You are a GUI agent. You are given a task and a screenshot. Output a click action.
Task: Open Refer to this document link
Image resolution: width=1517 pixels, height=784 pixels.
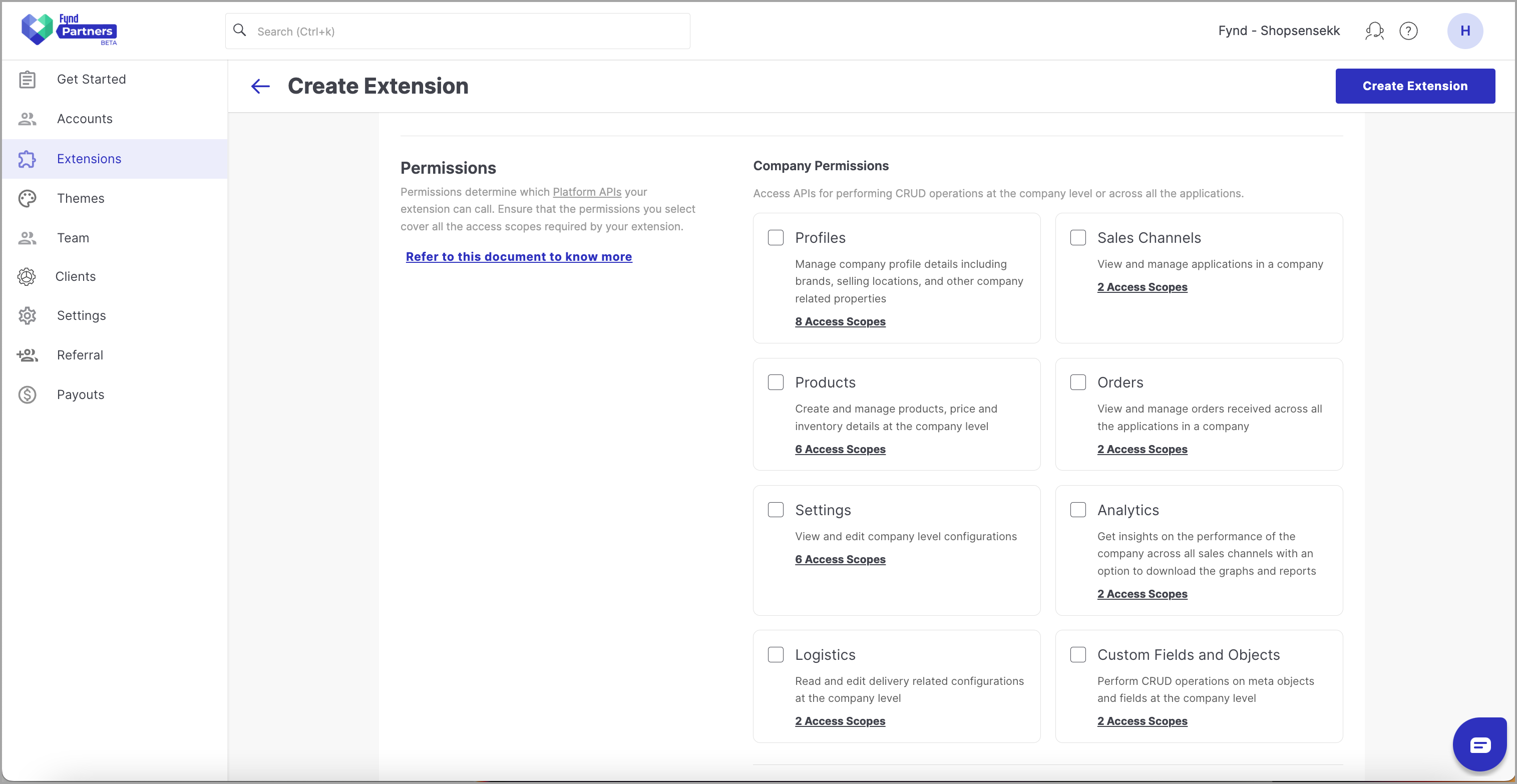[x=518, y=257]
